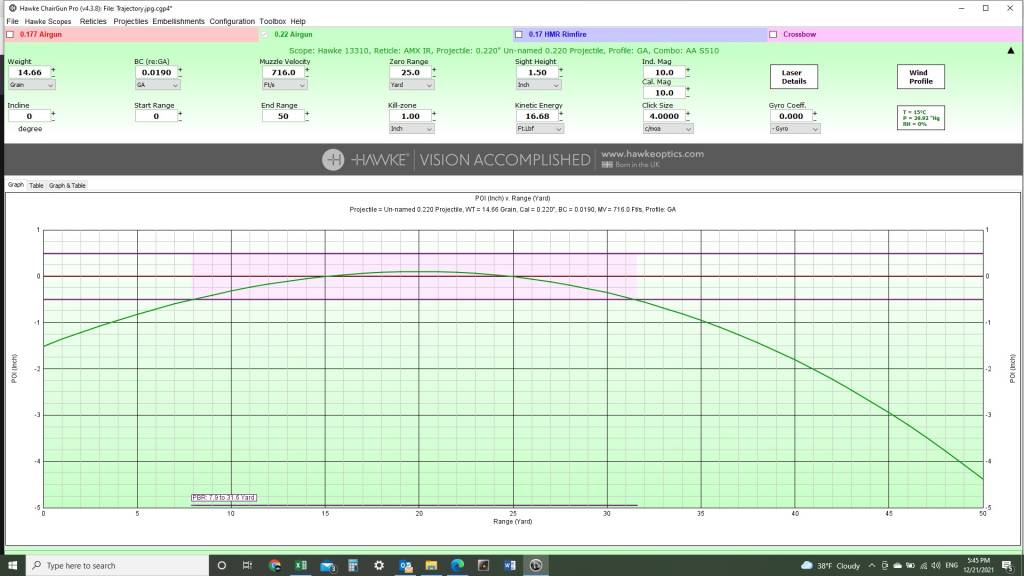Click the Wind Profile button
The width and height of the screenshot is (1024, 576).
click(x=920, y=77)
